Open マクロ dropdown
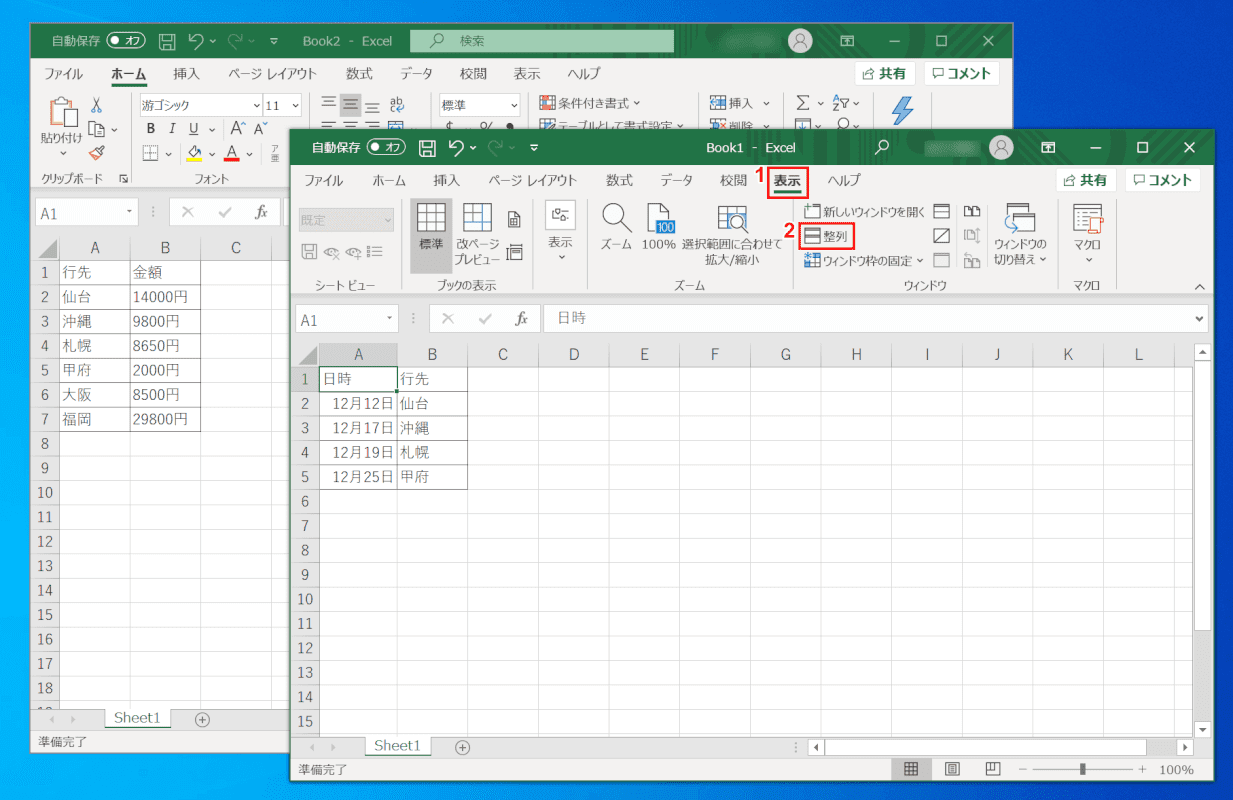1233x800 pixels. point(1087,235)
